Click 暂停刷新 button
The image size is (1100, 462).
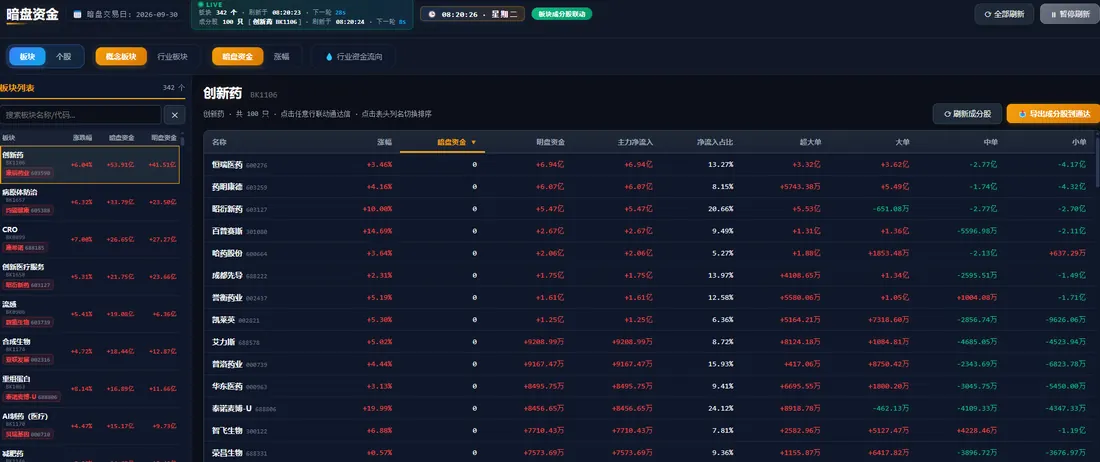(1070, 14)
